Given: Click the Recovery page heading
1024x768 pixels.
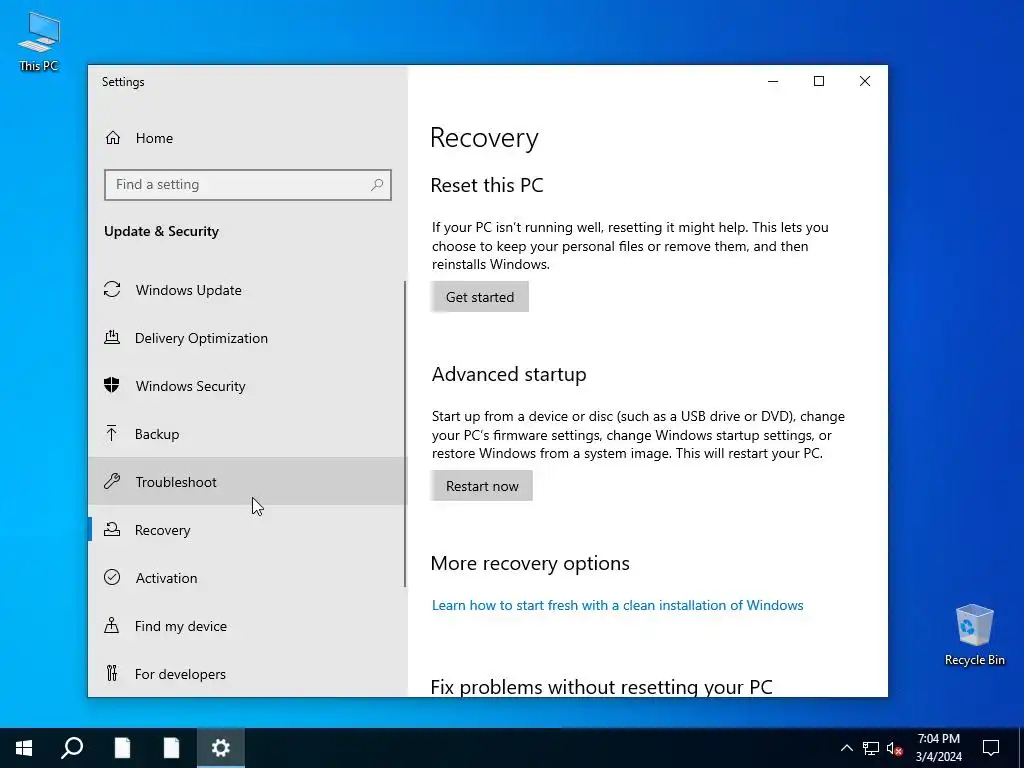Looking at the screenshot, I should 484,138.
